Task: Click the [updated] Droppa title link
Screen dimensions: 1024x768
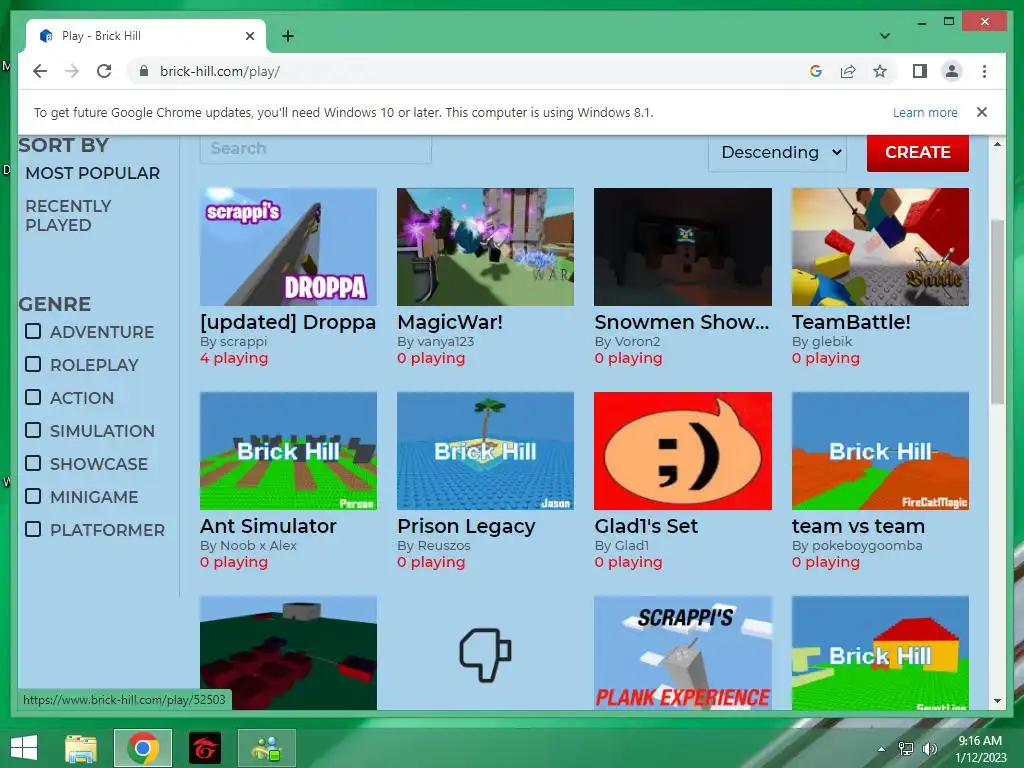Action: tap(288, 323)
